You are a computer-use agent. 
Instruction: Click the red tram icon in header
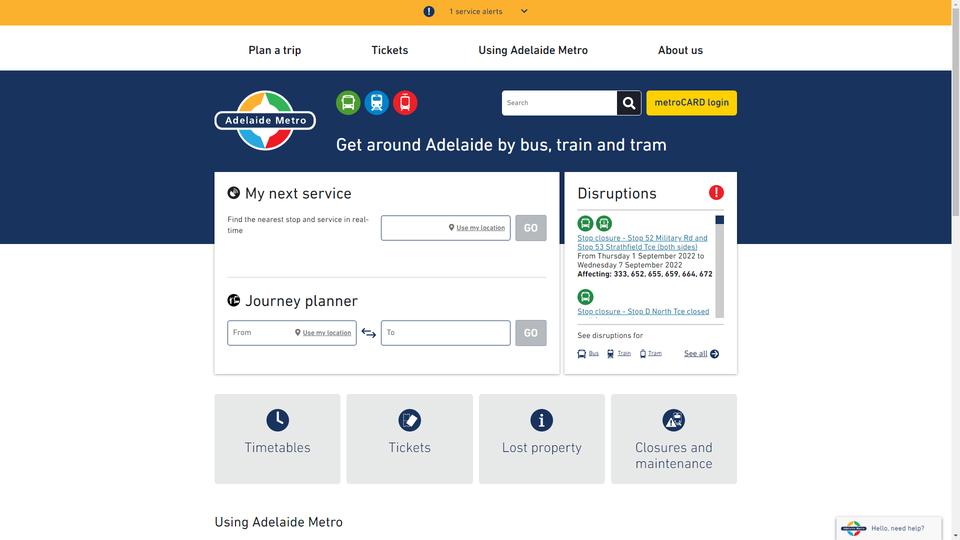click(405, 102)
